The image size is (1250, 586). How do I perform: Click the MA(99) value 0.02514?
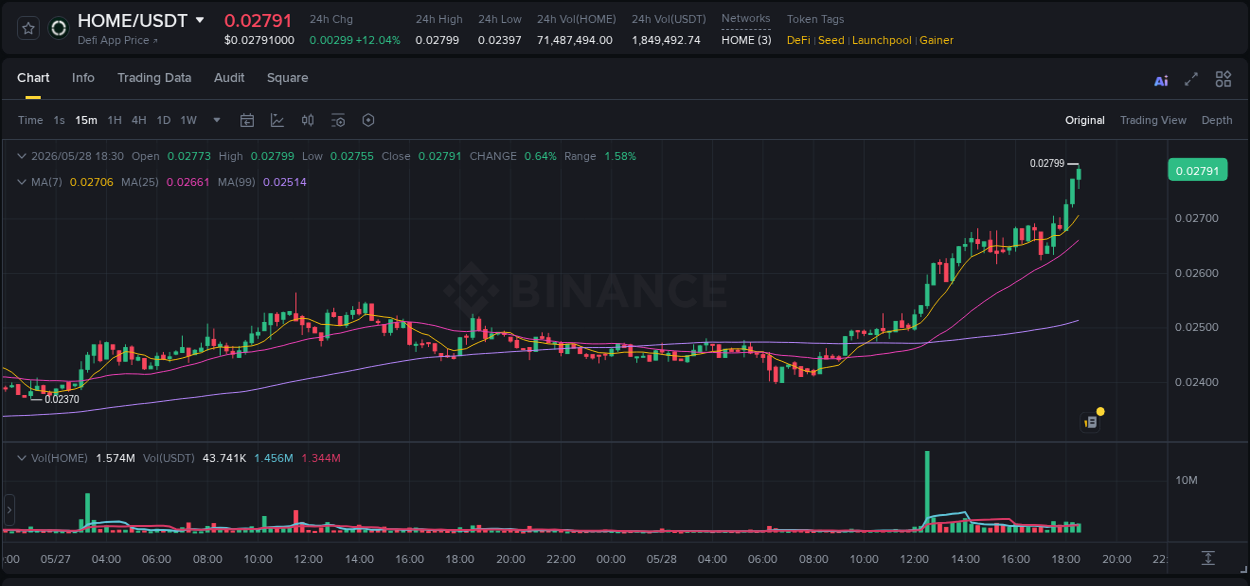click(284, 182)
